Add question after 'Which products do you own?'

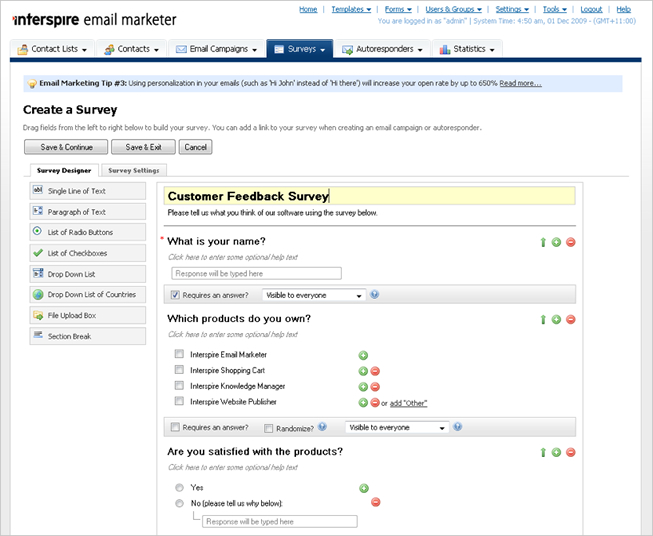556,319
